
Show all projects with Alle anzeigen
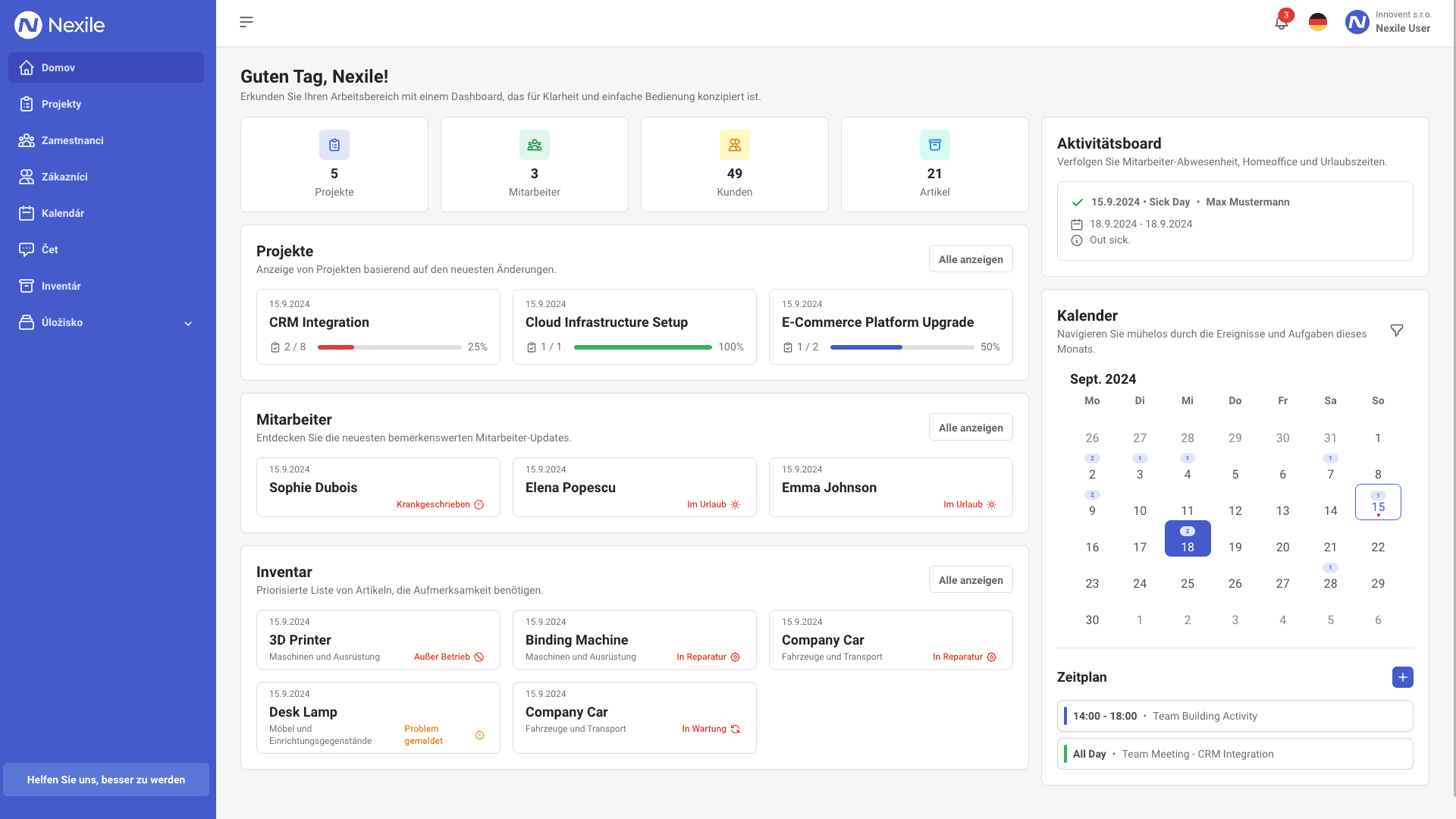pyautogui.click(x=971, y=259)
